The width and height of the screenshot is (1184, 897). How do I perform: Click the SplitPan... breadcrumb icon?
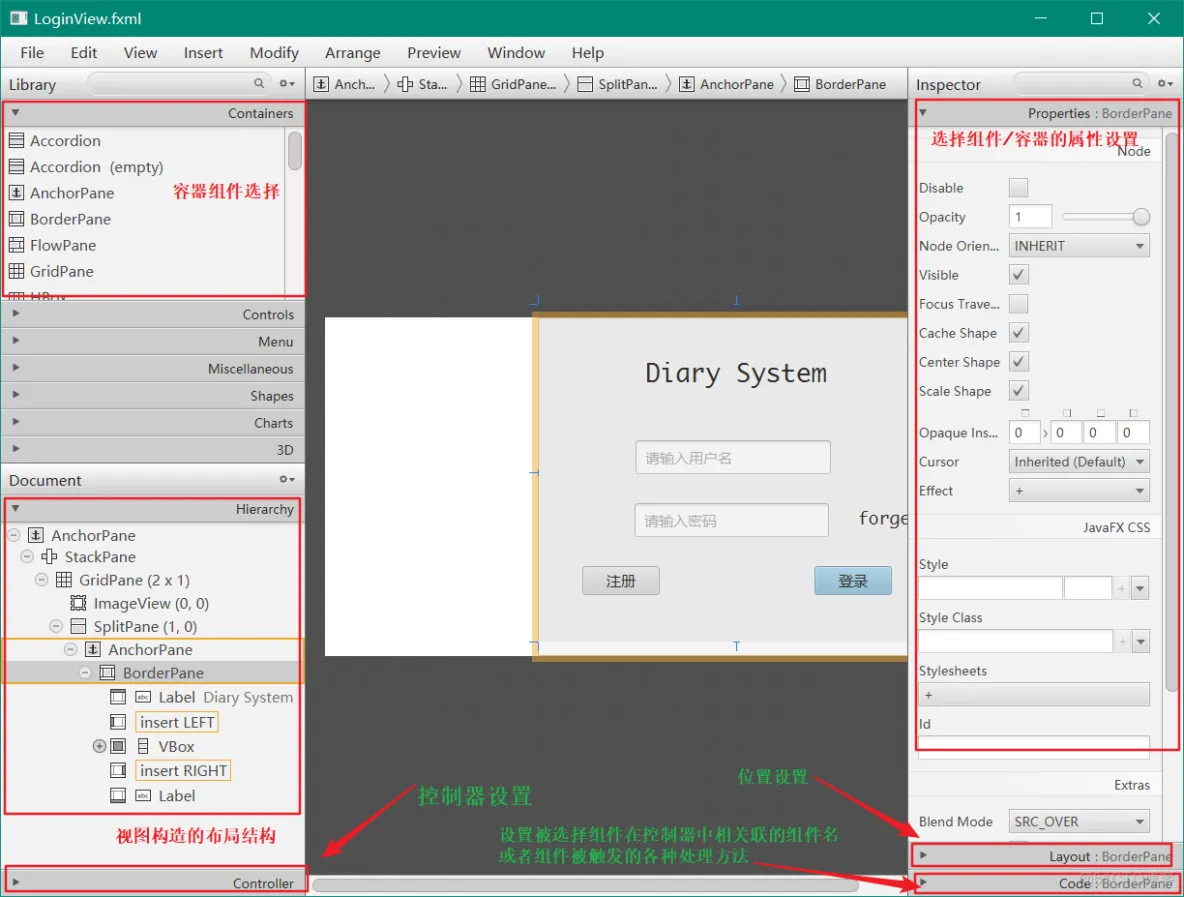tap(585, 84)
